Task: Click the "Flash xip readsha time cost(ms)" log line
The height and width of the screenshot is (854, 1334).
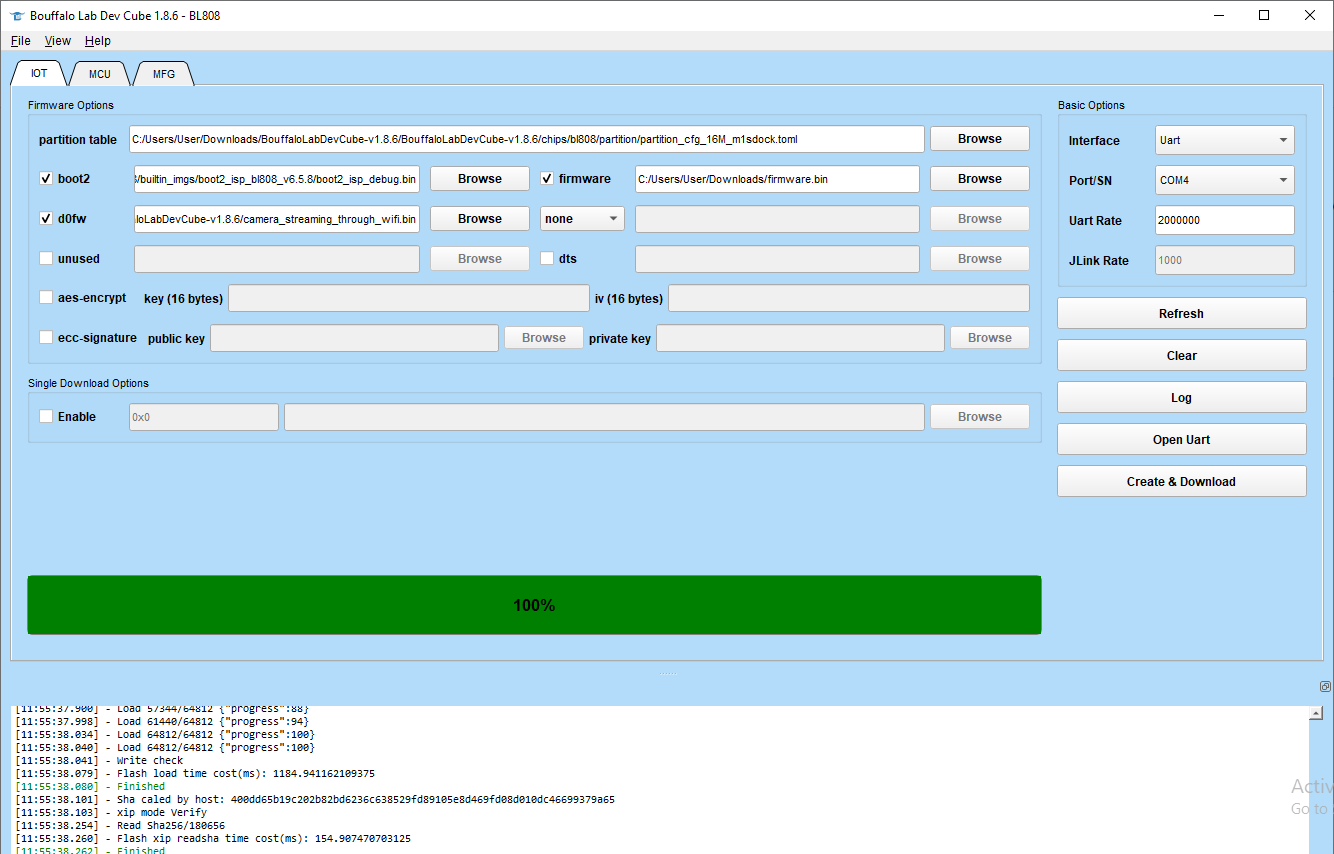Action: pos(213,839)
